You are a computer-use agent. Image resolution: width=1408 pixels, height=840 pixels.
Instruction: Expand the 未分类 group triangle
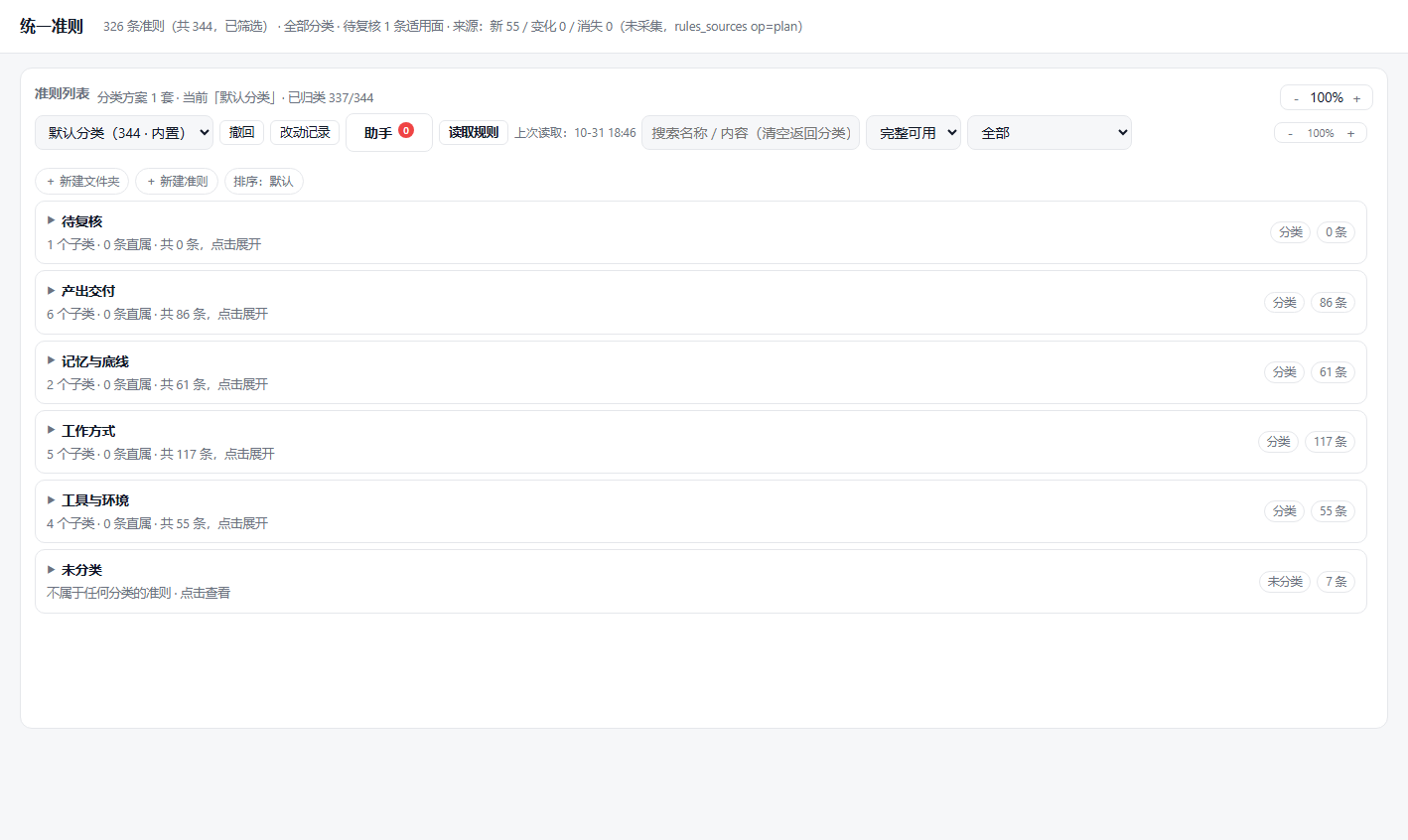tap(52, 569)
